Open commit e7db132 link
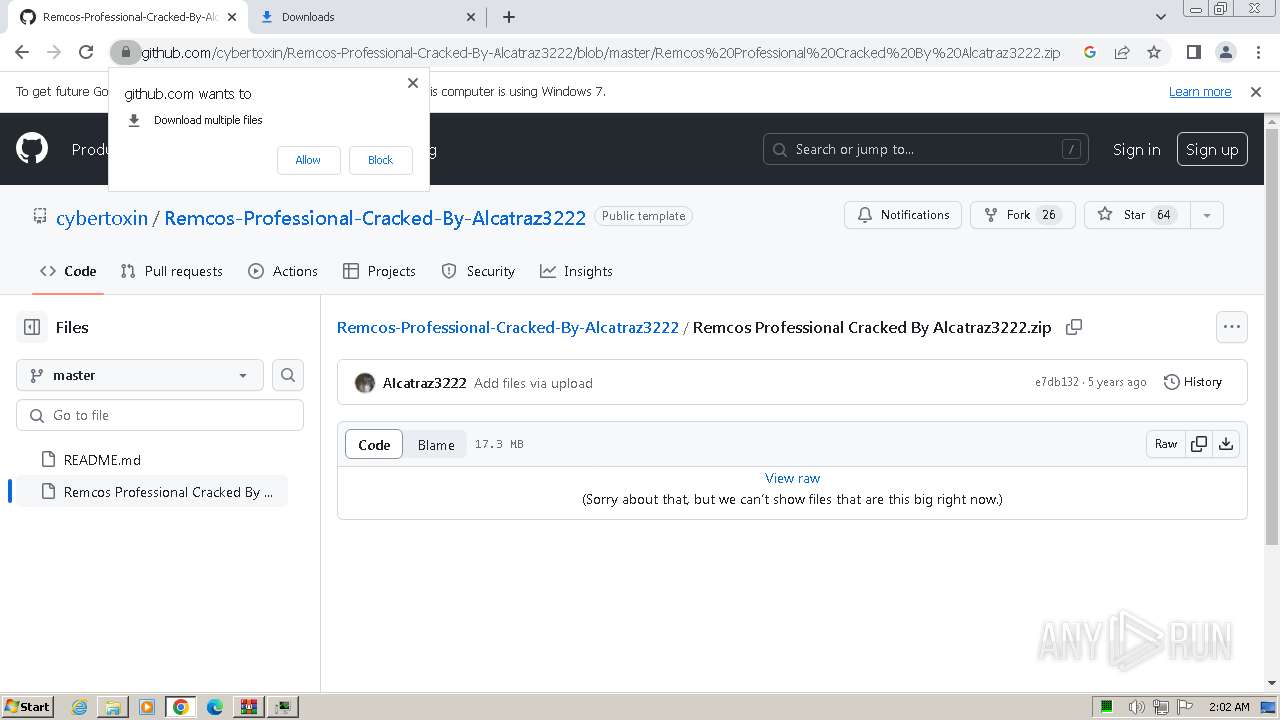The height and width of the screenshot is (720, 1280). [1057, 382]
